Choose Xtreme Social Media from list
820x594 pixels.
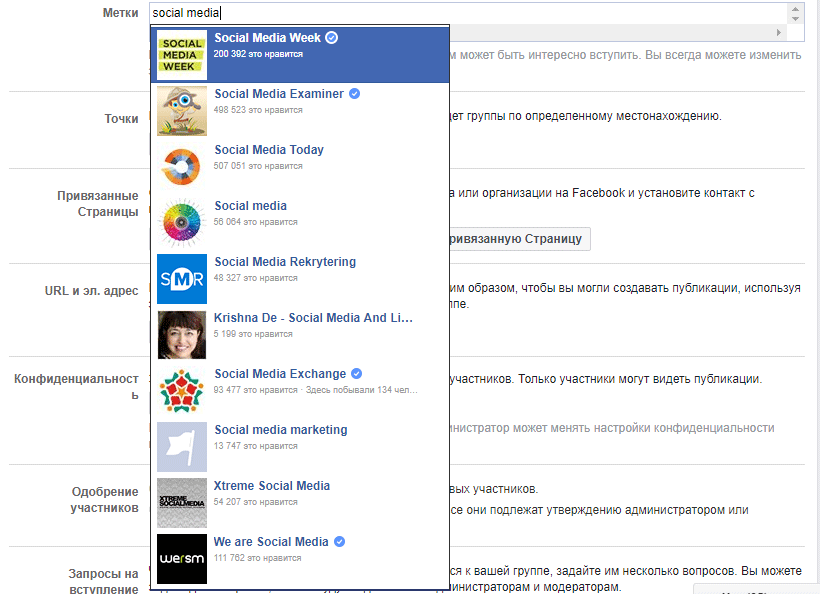pyautogui.click(x=300, y=502)
